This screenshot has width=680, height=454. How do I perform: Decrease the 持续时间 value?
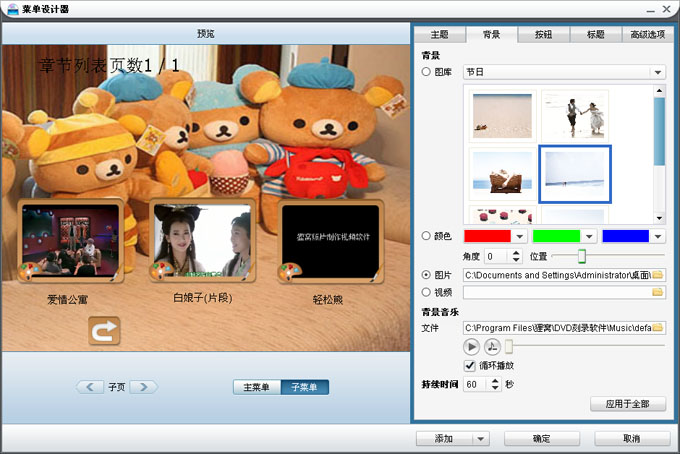495,388
